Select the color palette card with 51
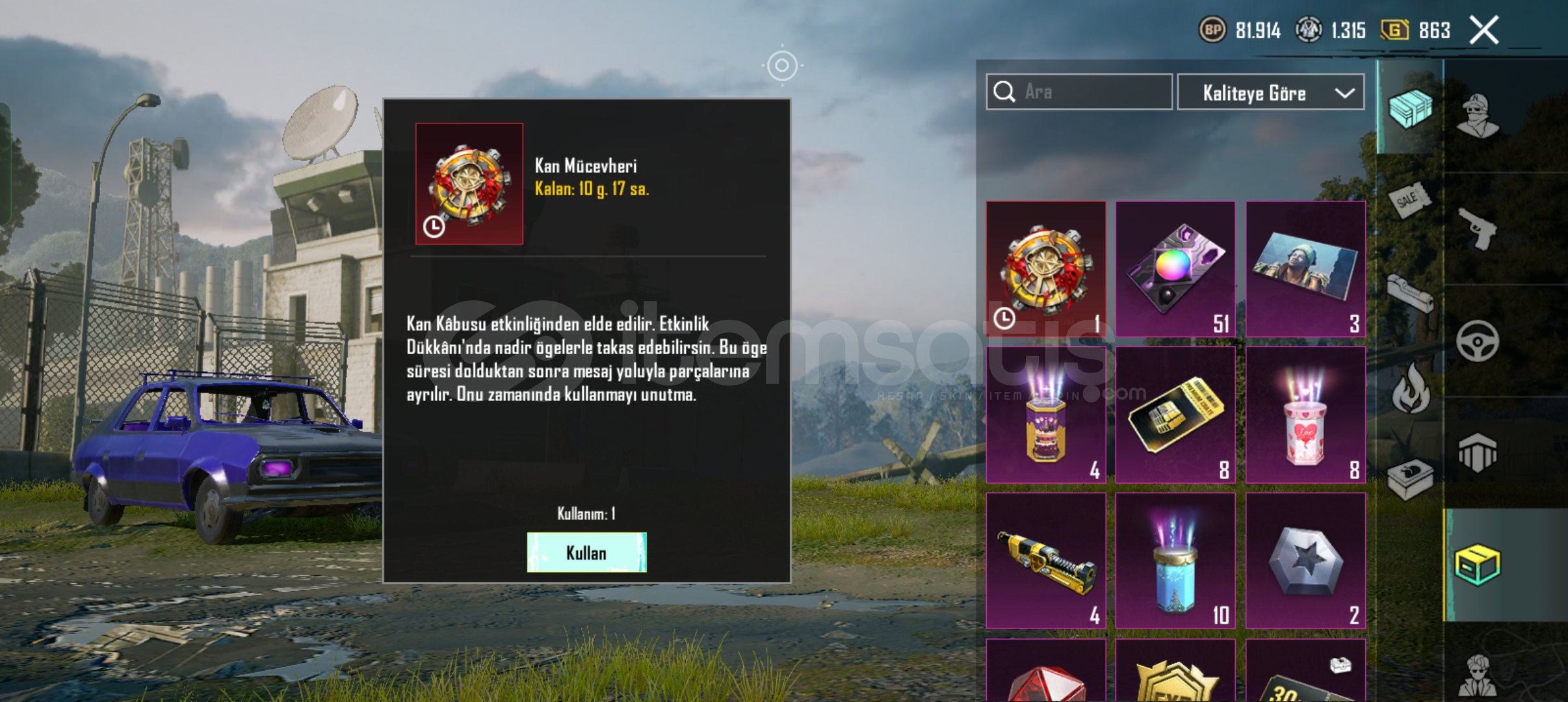The height and width of the screenshot is (702, 1568). pos(1175,268)
